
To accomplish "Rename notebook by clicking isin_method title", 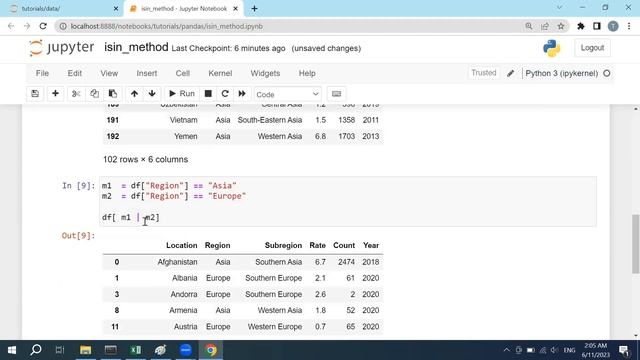I will 136,47.
